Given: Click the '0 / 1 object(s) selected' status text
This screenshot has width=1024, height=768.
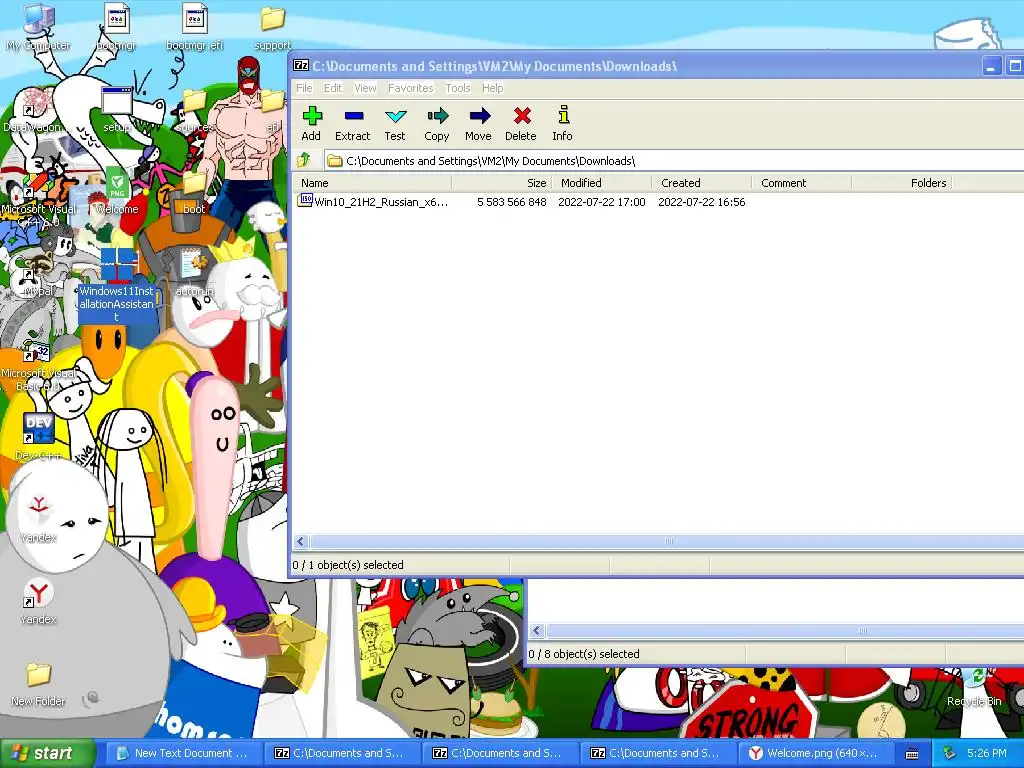Looking at the screenshot, I should click(x=348, y=565).
